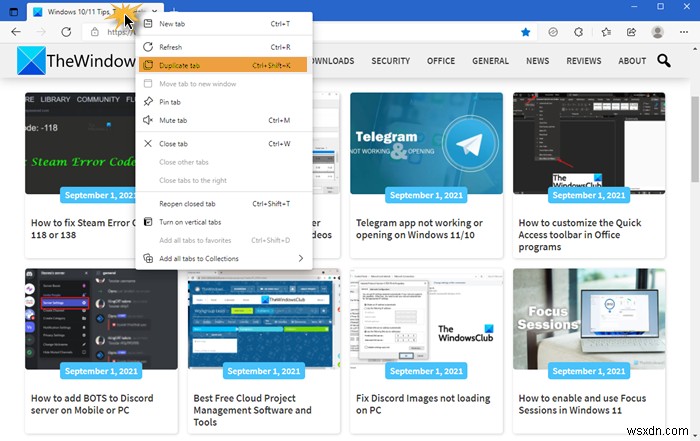
Task: Click the share icon in toolbar
Action: coord(631,32)
